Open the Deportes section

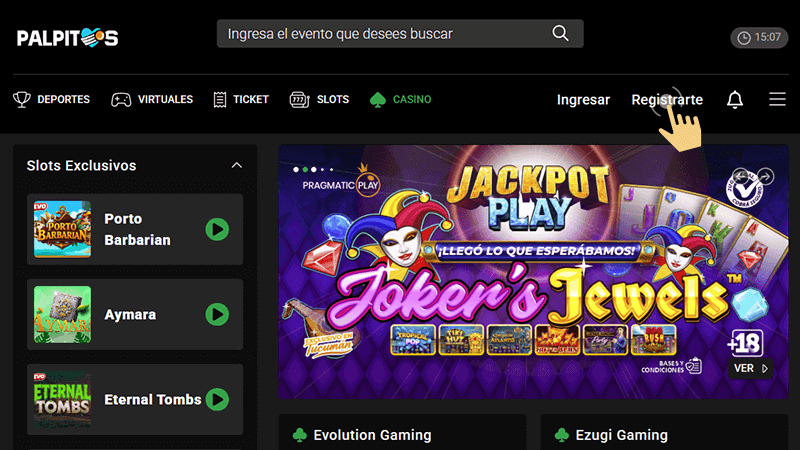52,100
